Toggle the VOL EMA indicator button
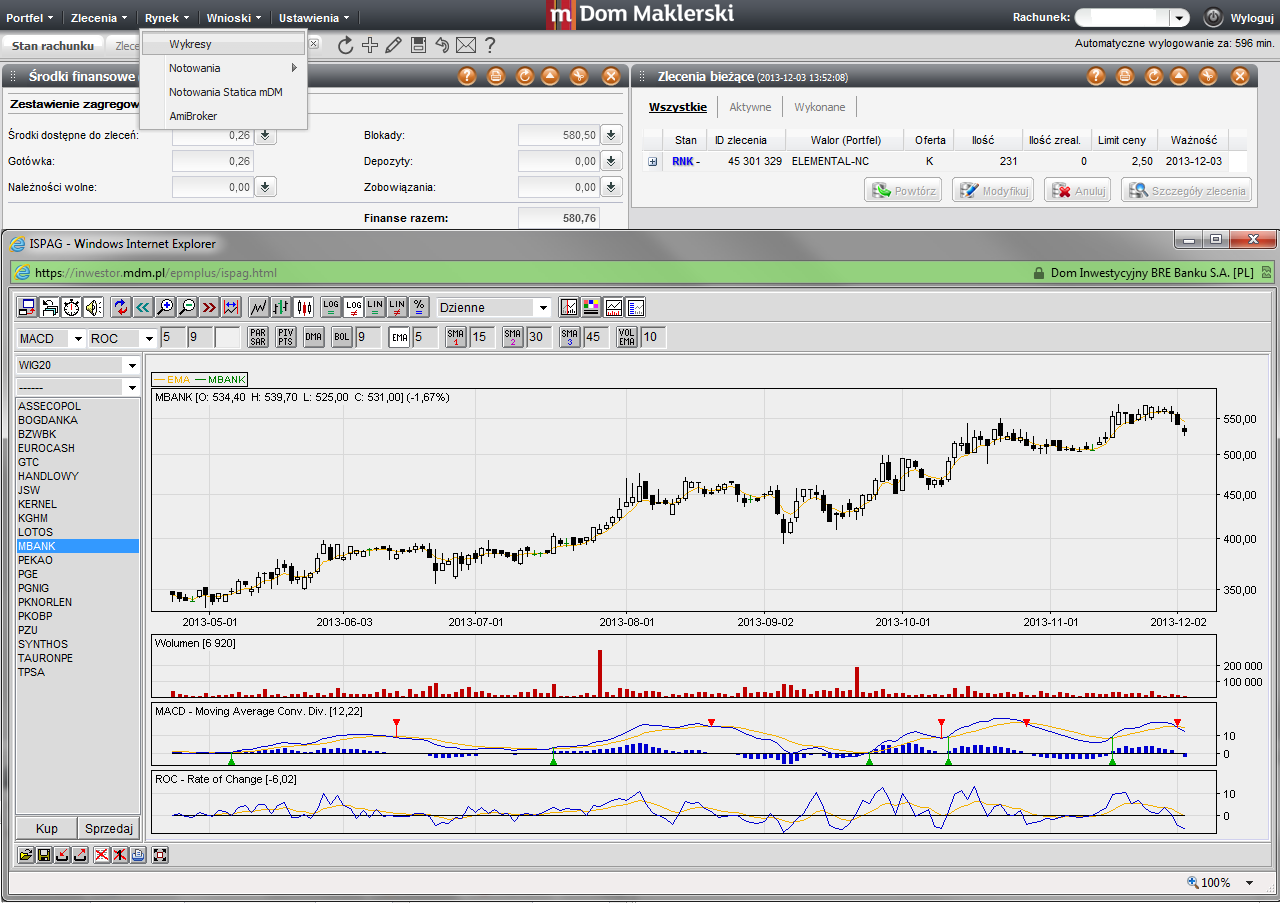 coord(627,337)
